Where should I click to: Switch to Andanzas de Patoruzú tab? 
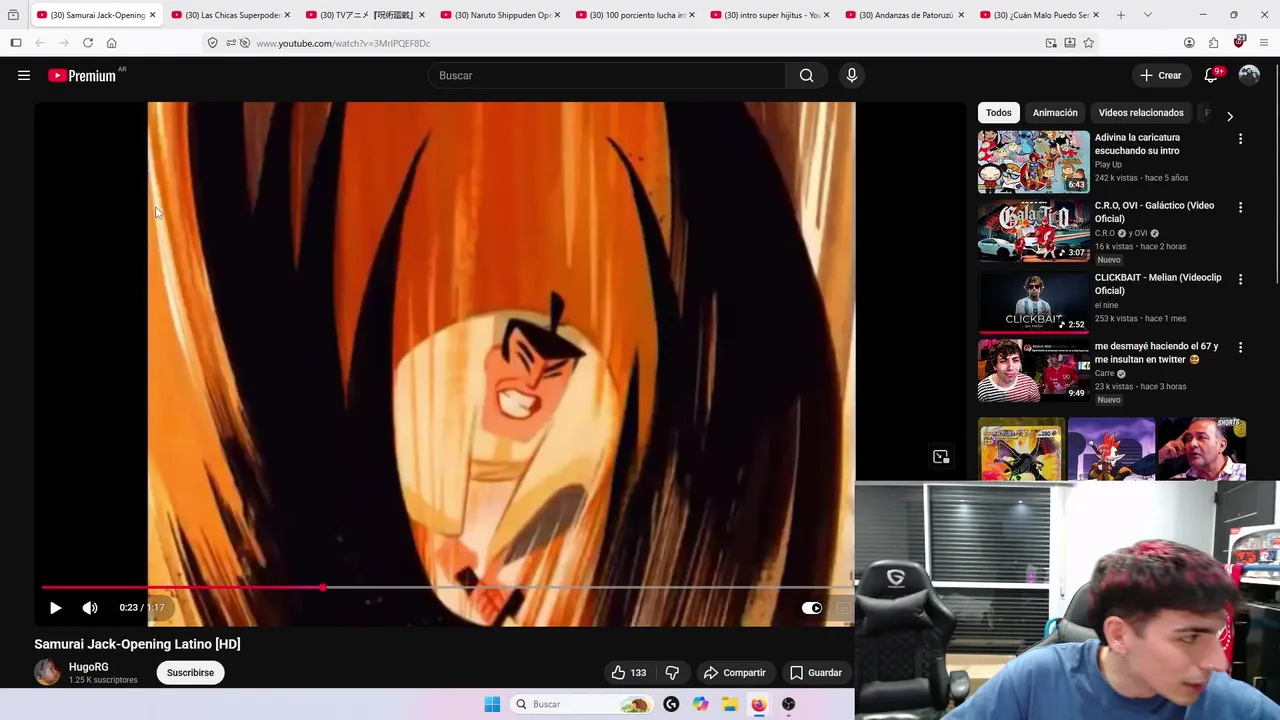point(904,15)
